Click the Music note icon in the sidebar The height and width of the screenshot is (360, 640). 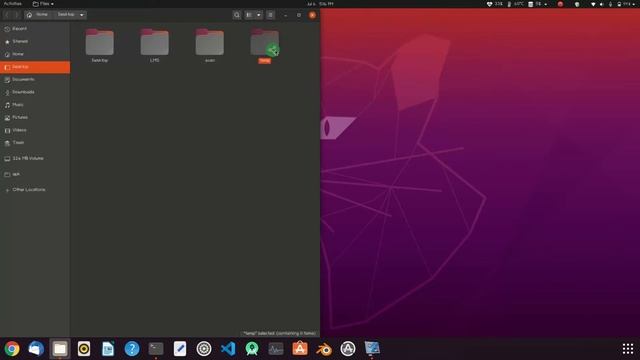pyautogui.click(x=7, y=105)
